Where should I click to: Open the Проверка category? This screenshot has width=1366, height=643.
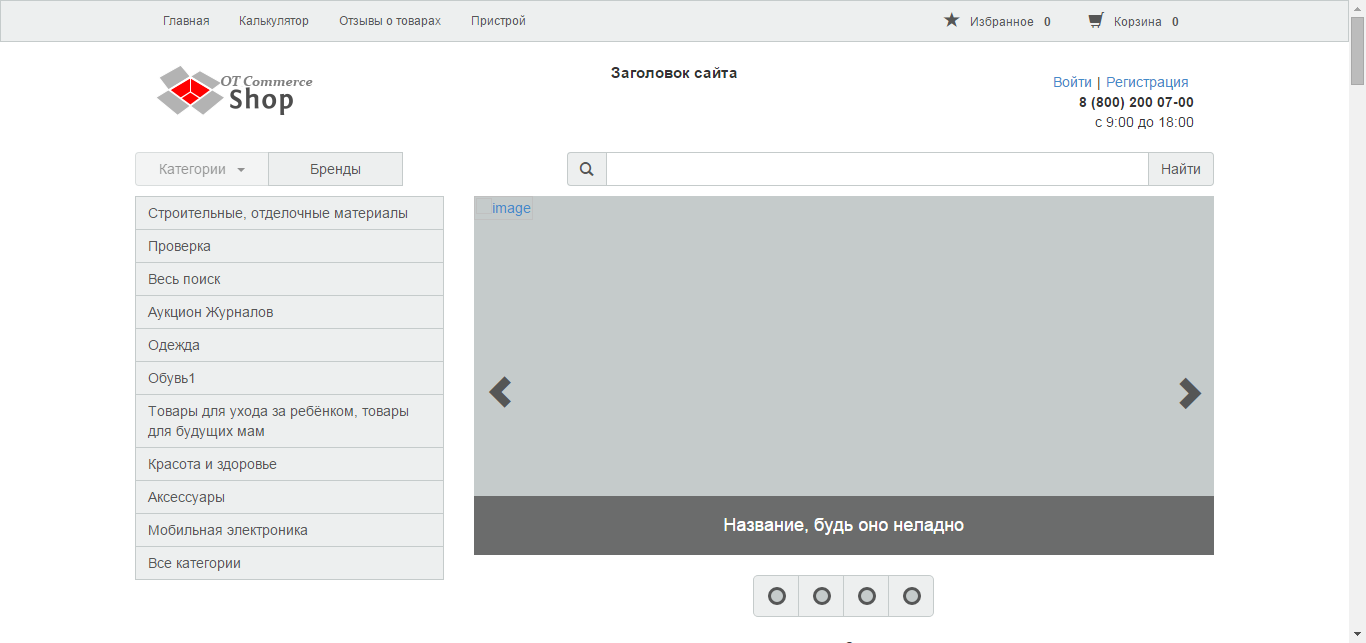pos(289,246)
